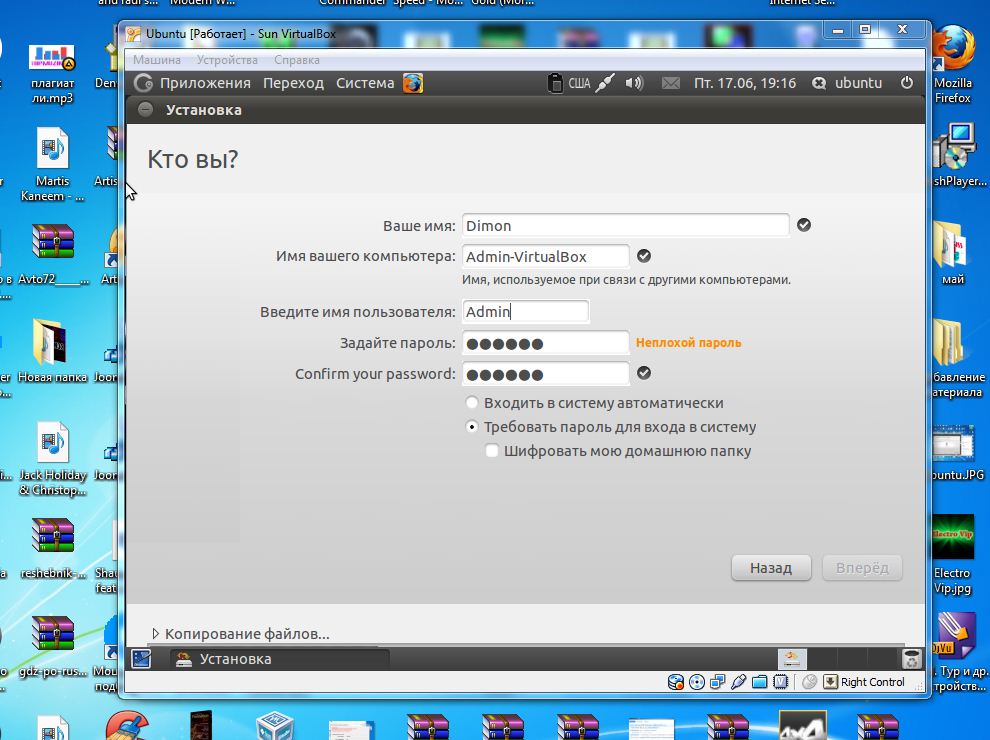Open the Система menu
The height and width of the screenshot is (740, 990).
pos(365,83)
